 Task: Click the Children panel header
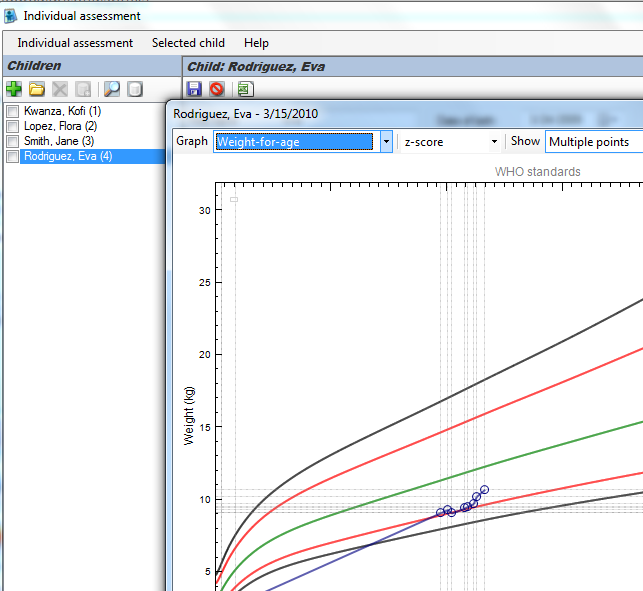click(92, 66)
